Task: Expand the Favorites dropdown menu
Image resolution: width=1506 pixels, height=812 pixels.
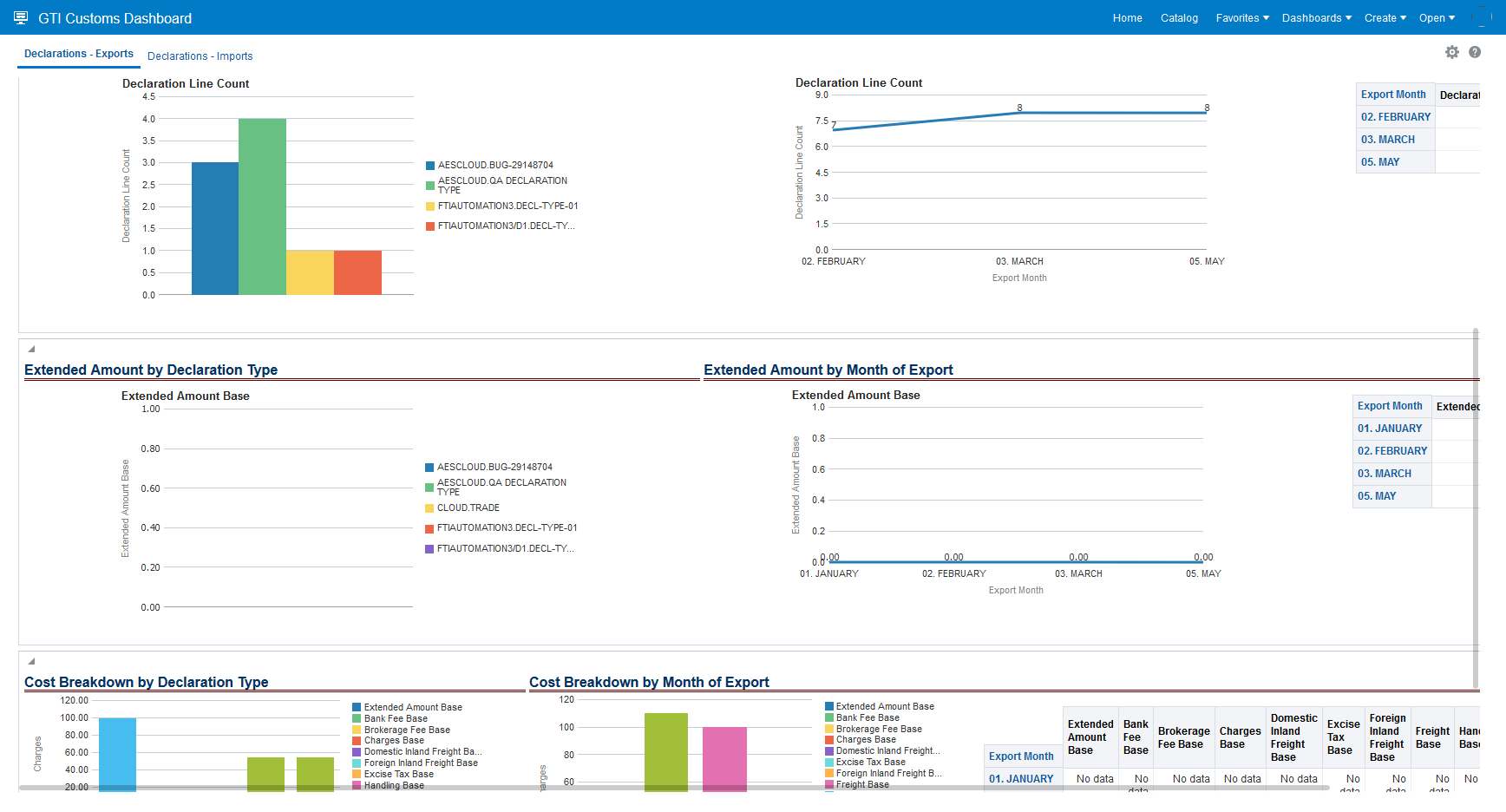Action: coord(1242,18)
